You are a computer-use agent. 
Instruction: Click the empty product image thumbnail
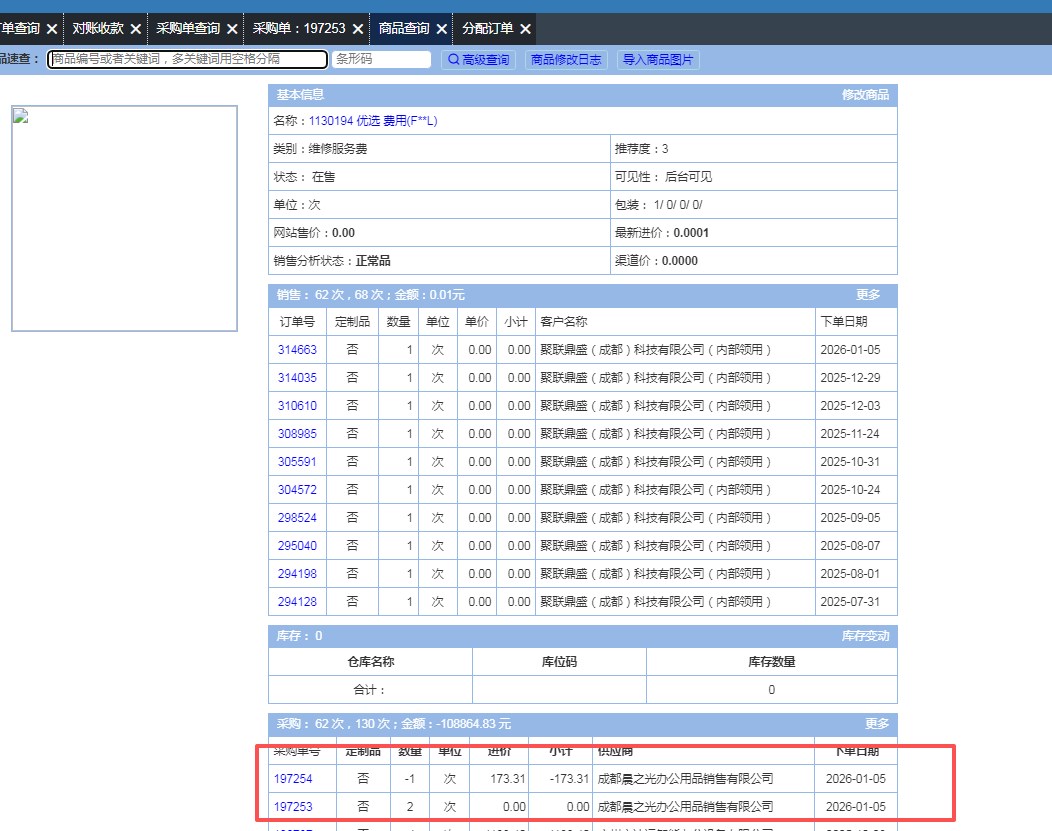point(124,218)
